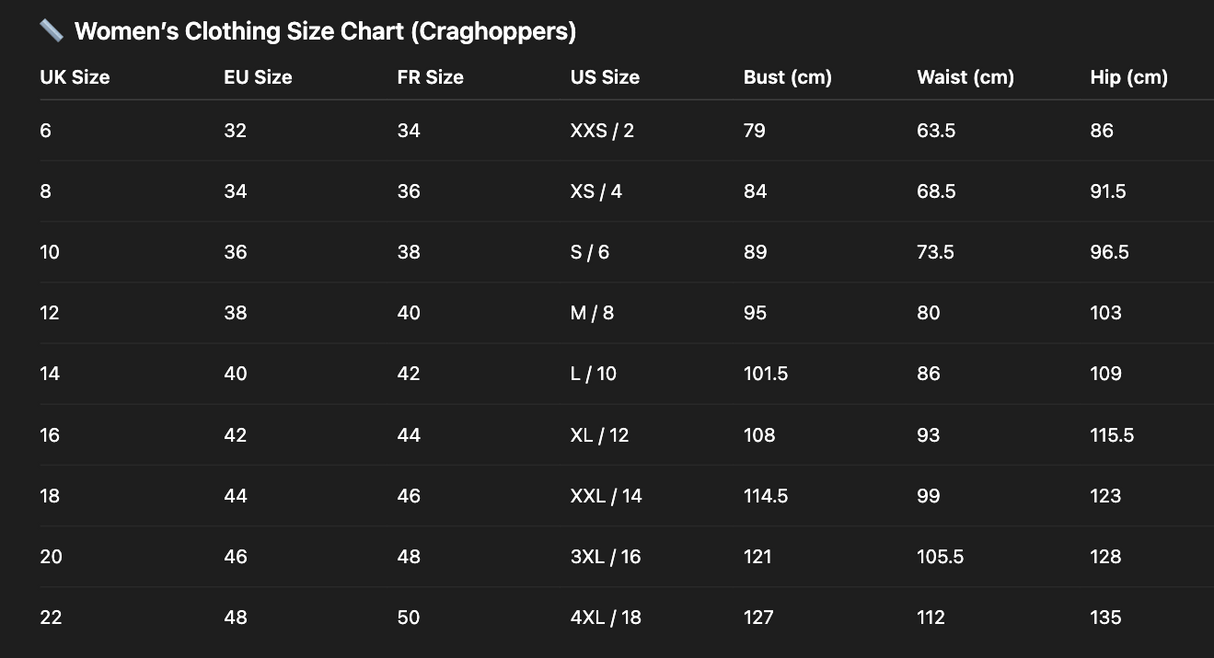Click the Hip (cm) column header
The height and width of the screenshot is (658, 1214).
pyautogui.click(x=1129, y=77)
